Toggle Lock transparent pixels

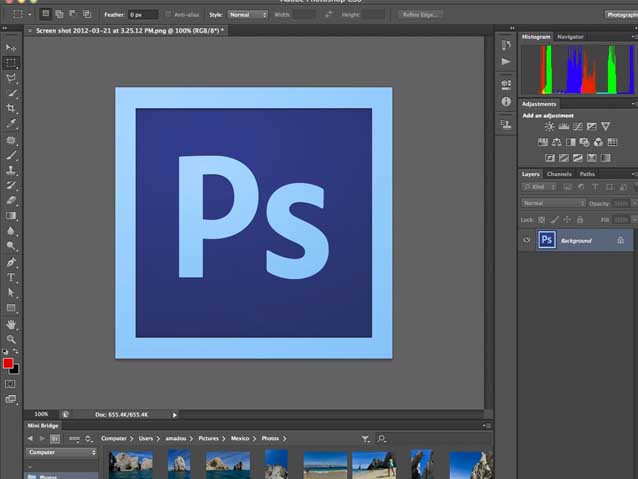542,220
